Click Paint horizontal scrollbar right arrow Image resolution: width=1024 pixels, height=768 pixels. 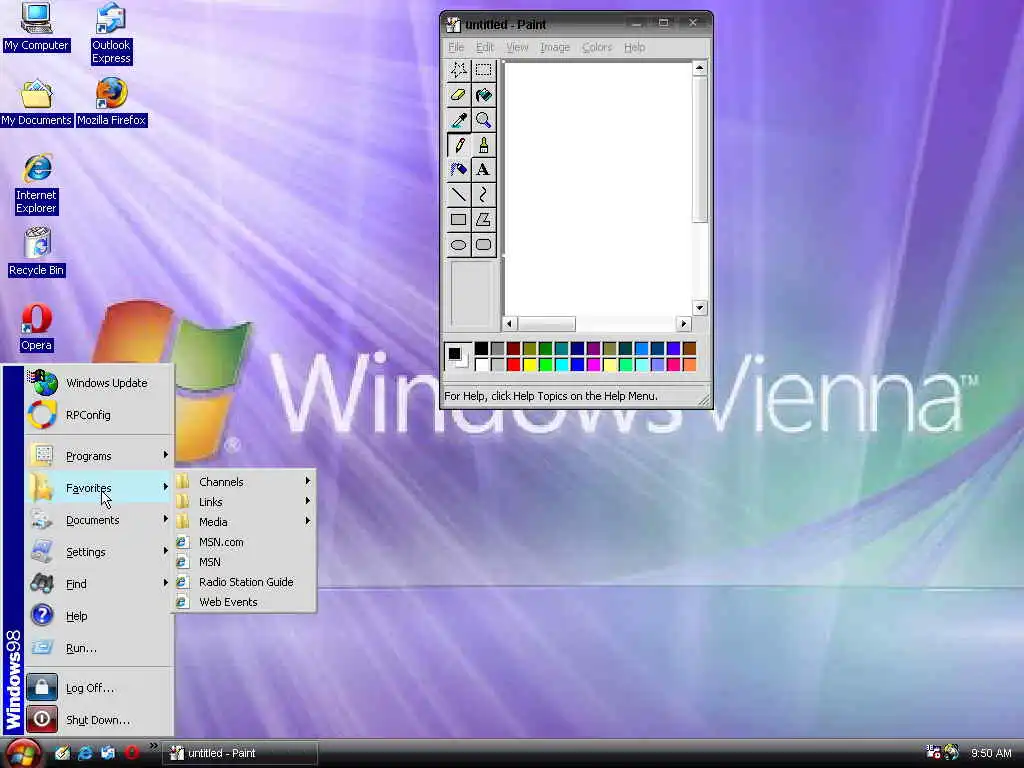[x=684, y=323]
